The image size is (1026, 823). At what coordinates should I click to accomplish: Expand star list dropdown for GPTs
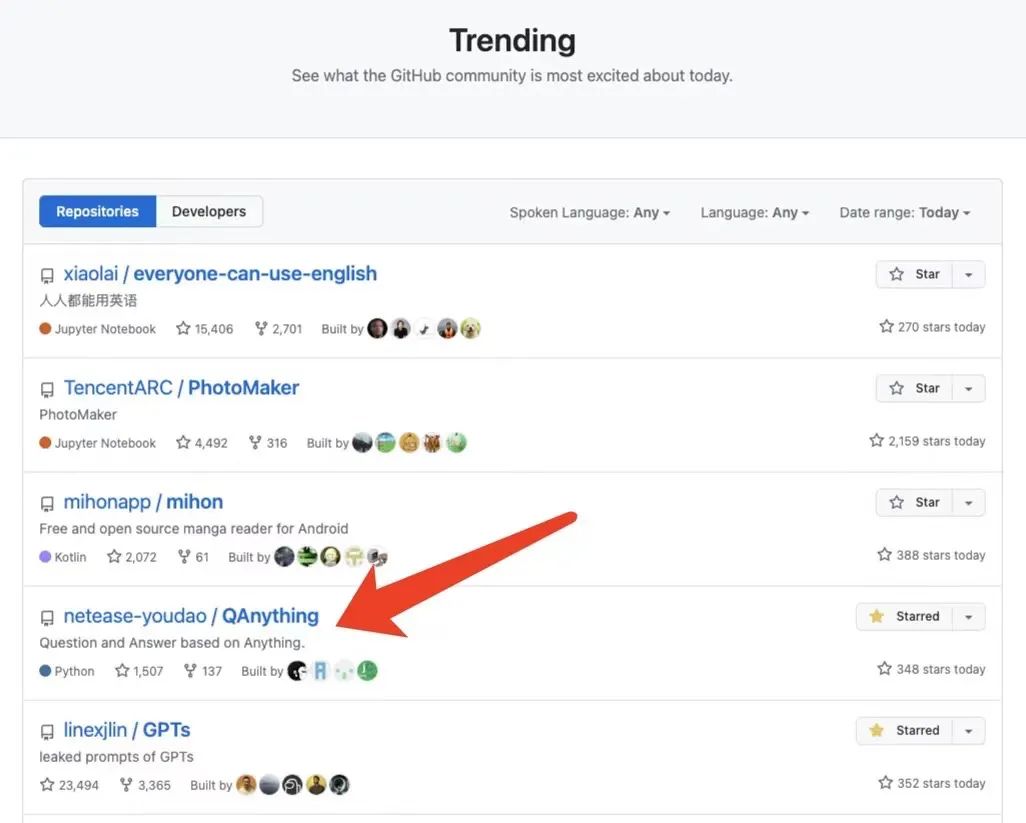969,730
